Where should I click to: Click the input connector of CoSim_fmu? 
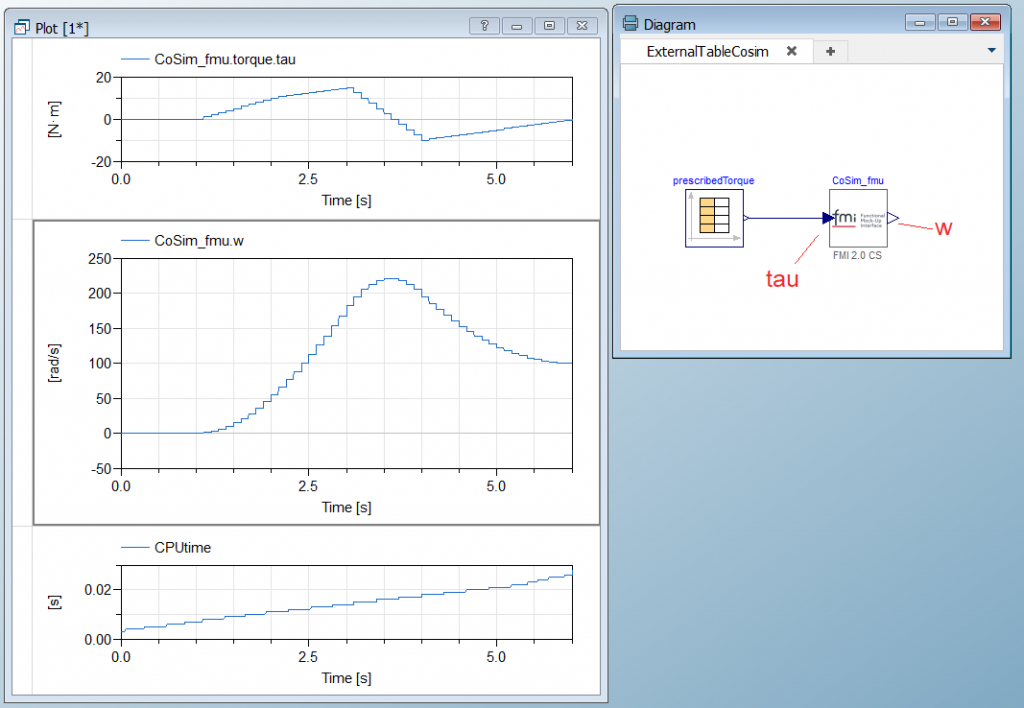click(x=828, y=218)
